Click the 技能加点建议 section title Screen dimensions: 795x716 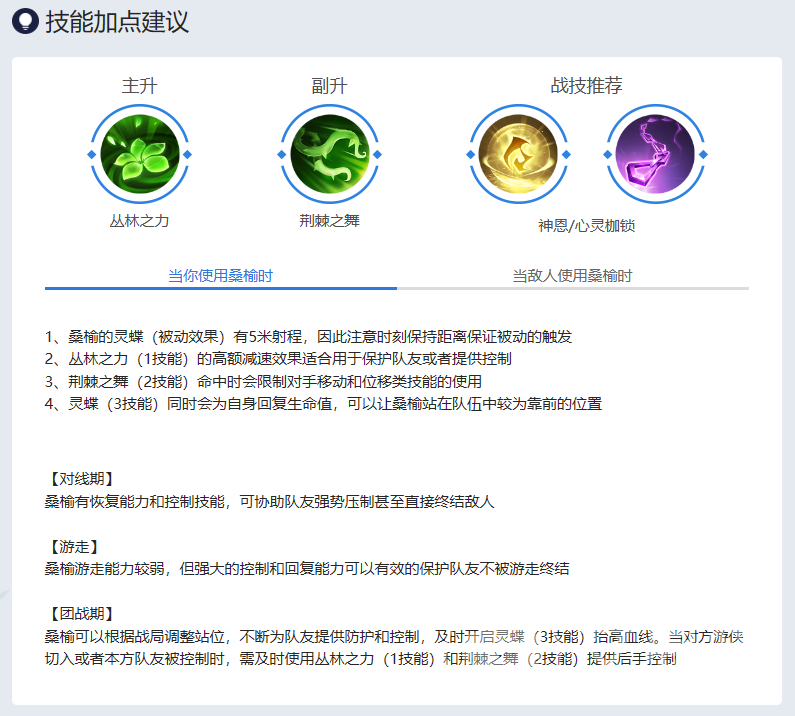coord(117,22)
